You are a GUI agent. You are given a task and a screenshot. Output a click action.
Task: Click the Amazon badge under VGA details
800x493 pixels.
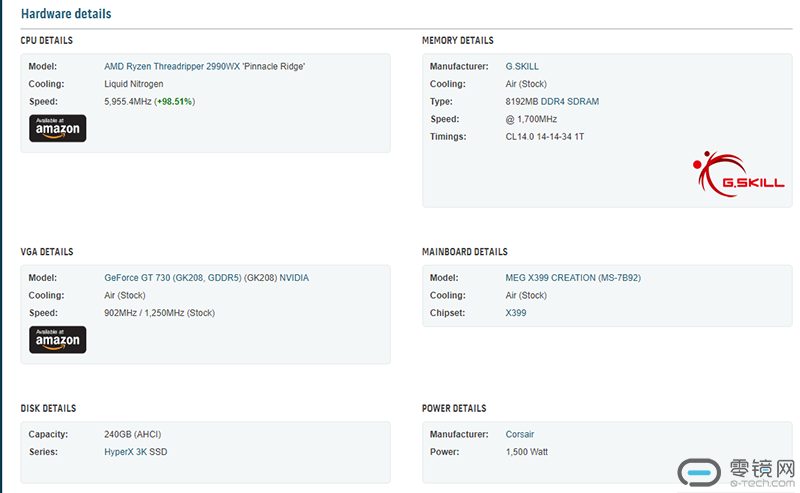57,339
